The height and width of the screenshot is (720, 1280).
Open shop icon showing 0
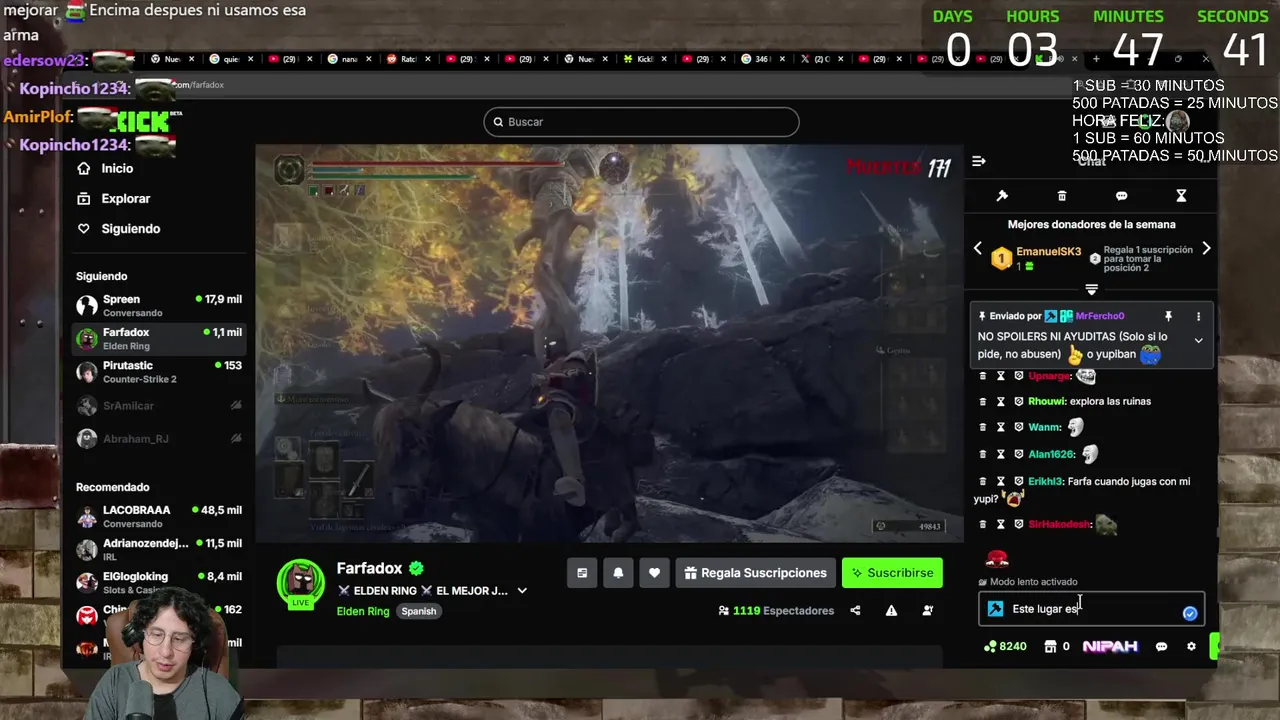point(1058,646)
